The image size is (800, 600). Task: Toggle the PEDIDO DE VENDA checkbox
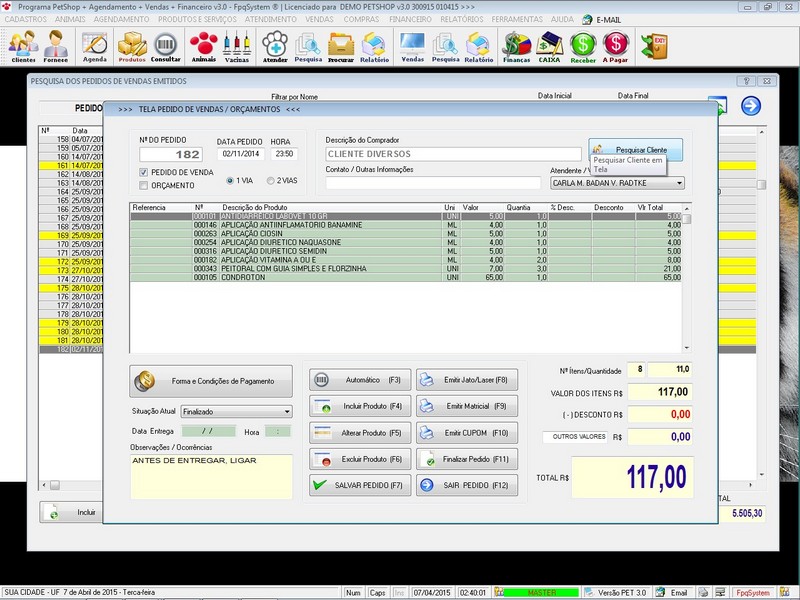point(144,172)
